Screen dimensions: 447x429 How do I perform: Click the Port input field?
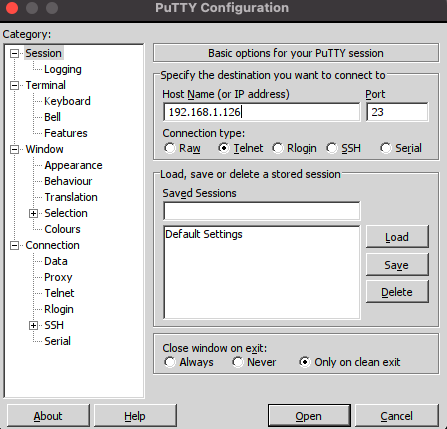pyautogui.click(x=397, y=112)
